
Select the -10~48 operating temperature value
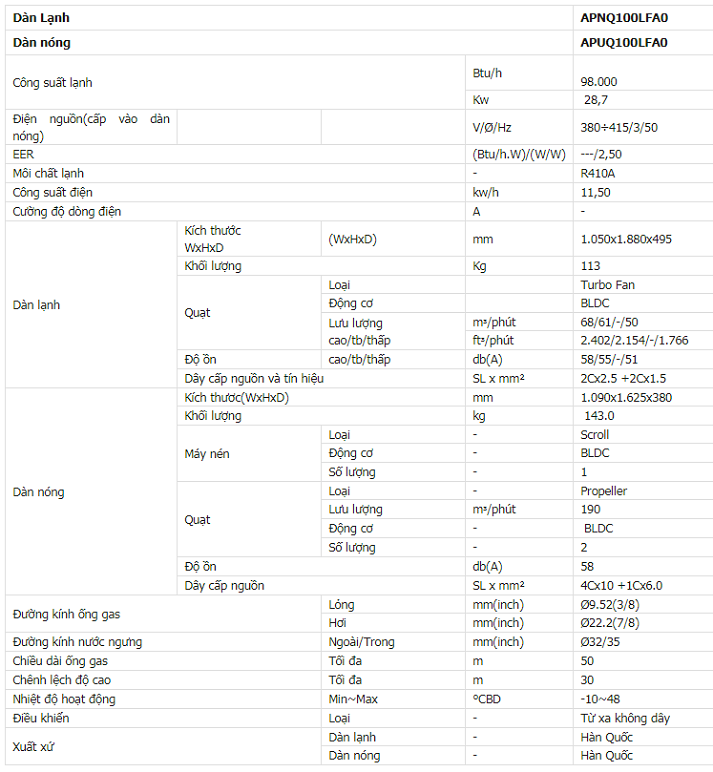(602, 699)
